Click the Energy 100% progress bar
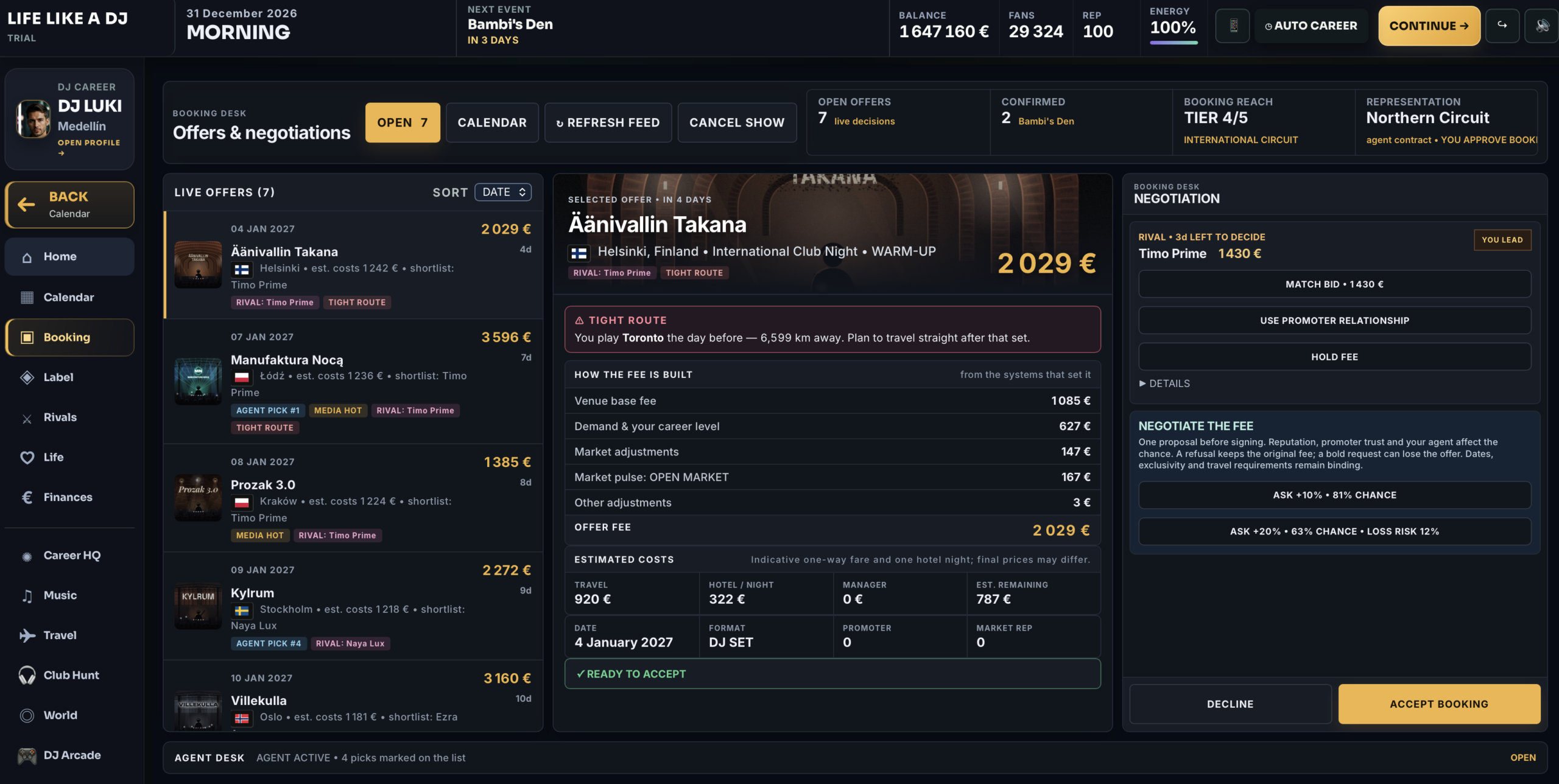Image resolution: width=1559 pixels, height=784 pixels. 1174,43
